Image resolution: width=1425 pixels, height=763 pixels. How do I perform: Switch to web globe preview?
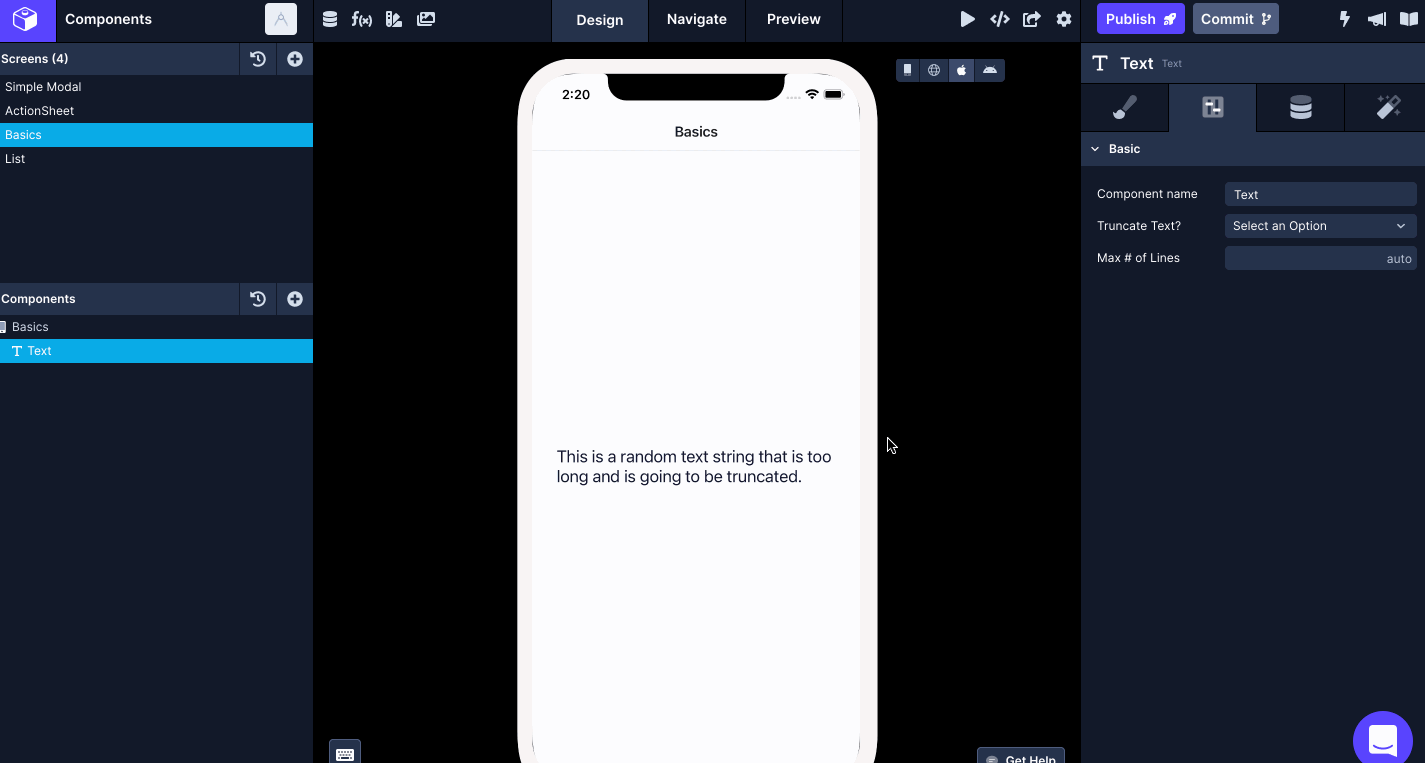(934, 70)
